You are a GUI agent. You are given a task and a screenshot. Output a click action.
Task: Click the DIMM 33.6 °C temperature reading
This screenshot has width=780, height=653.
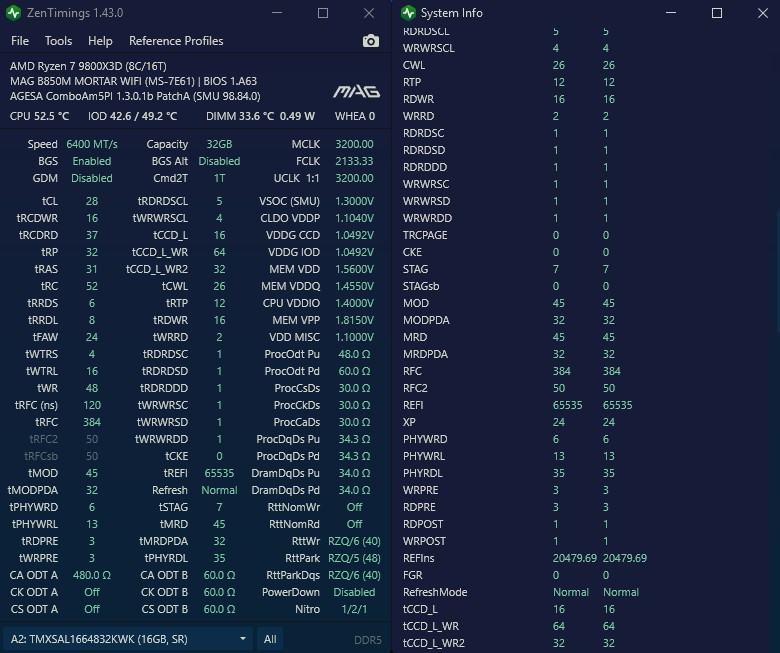pos(240,116)
